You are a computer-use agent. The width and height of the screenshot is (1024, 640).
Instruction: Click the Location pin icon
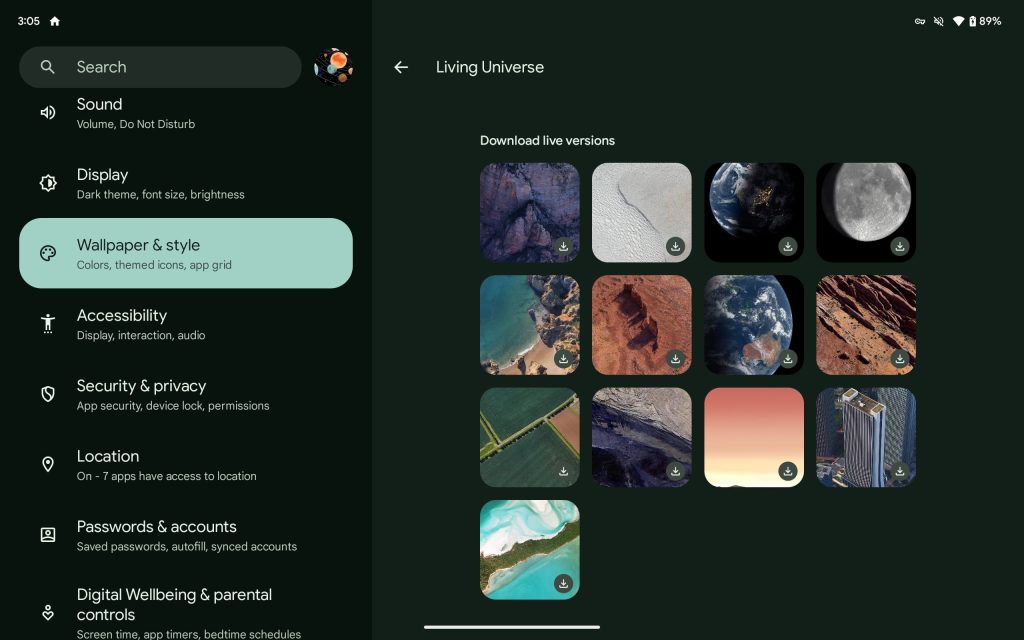[48, 464]
